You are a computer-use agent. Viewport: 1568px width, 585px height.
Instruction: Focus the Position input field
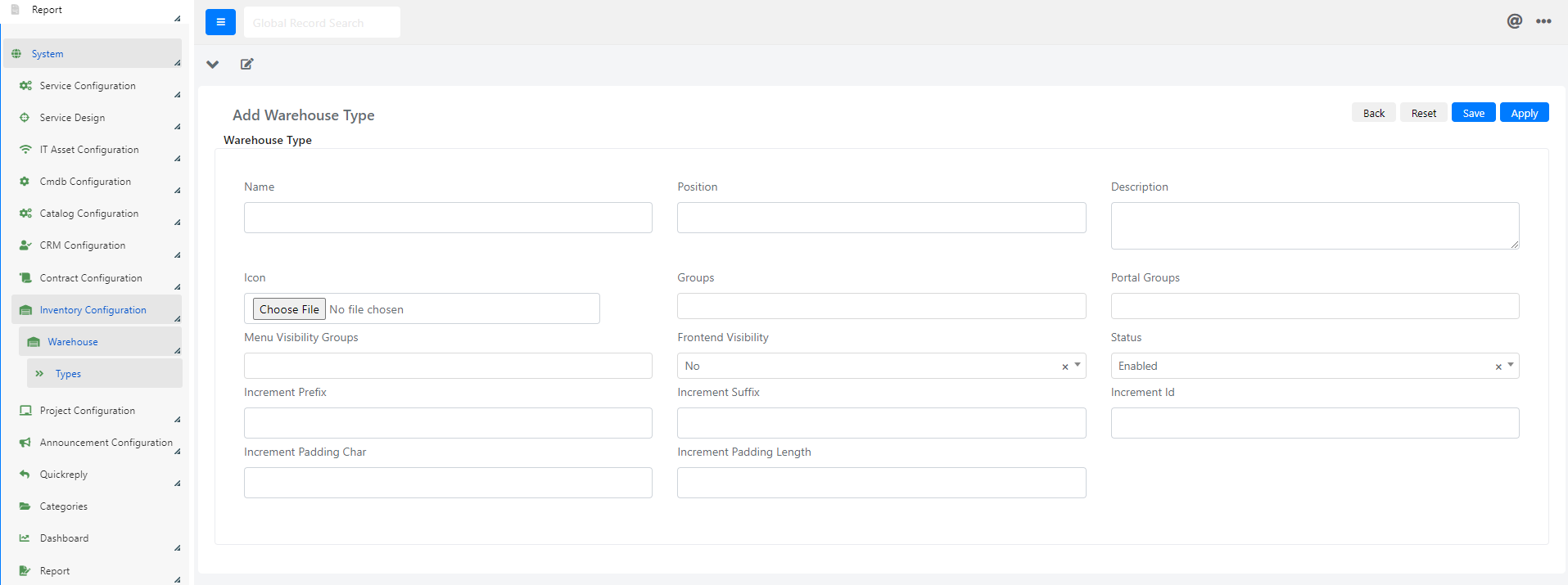pos(881,218)
